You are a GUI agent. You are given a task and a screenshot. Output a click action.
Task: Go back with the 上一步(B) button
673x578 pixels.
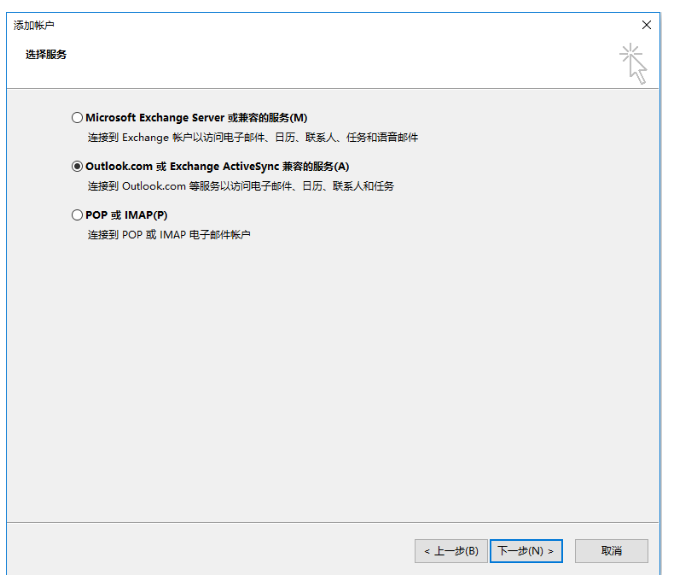click(450, 551)
